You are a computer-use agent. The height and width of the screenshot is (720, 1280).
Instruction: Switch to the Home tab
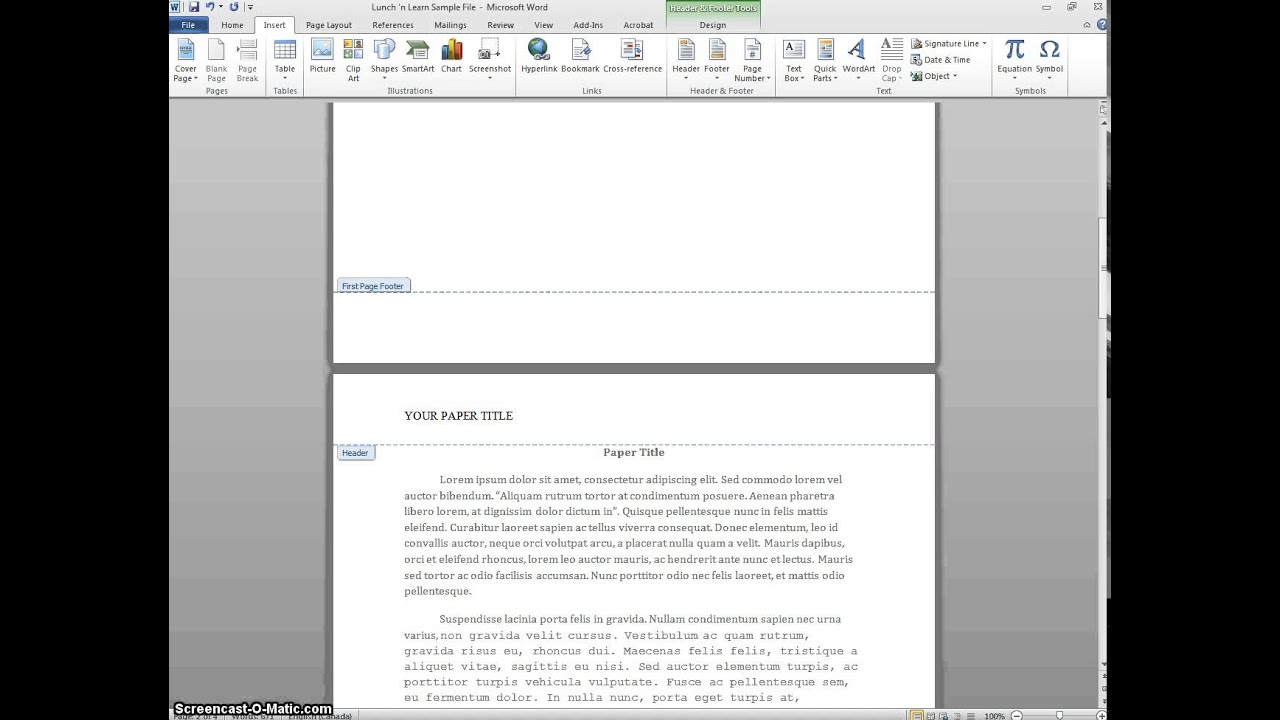232,25
